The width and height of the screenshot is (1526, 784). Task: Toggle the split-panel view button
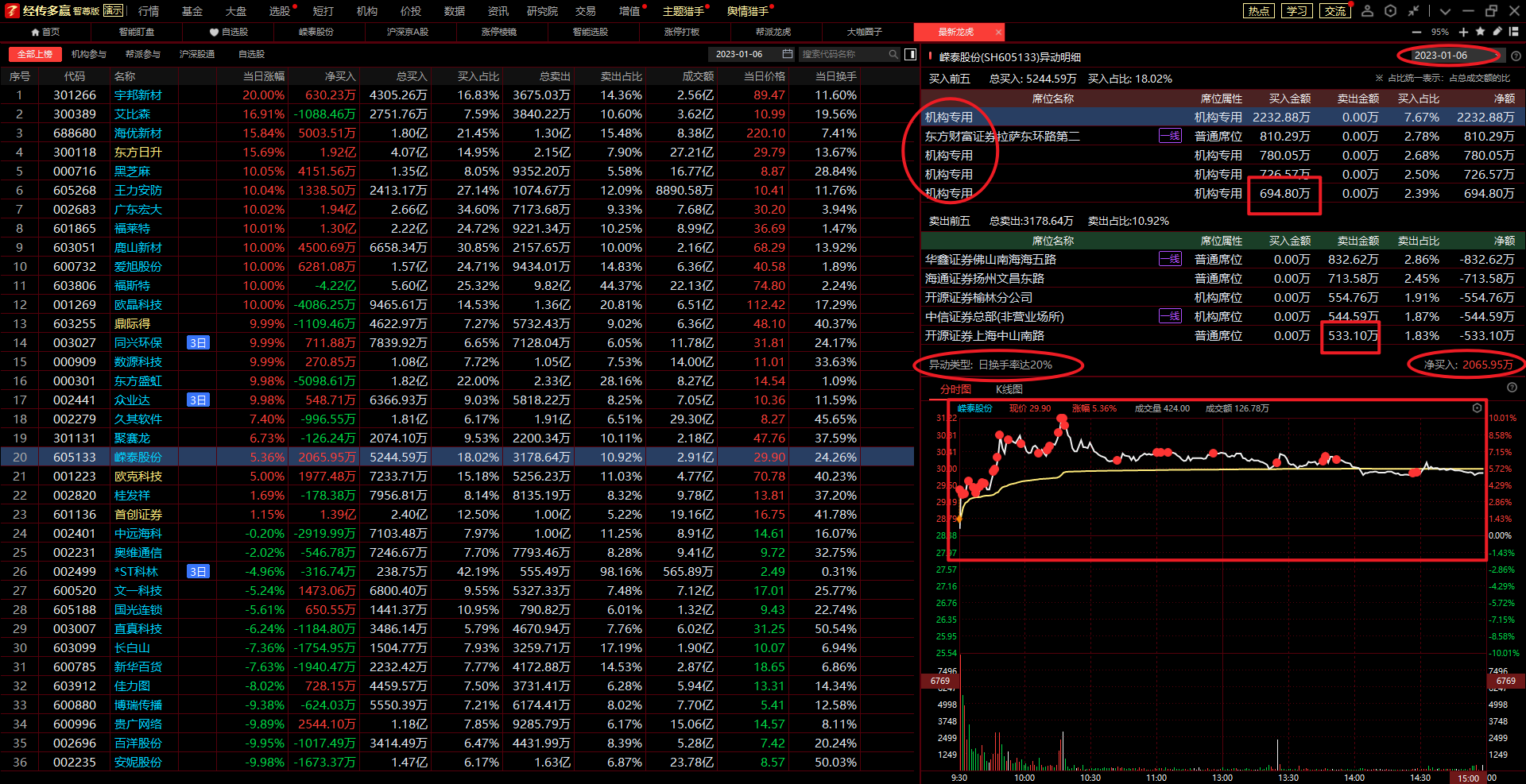tap(910, 54)
